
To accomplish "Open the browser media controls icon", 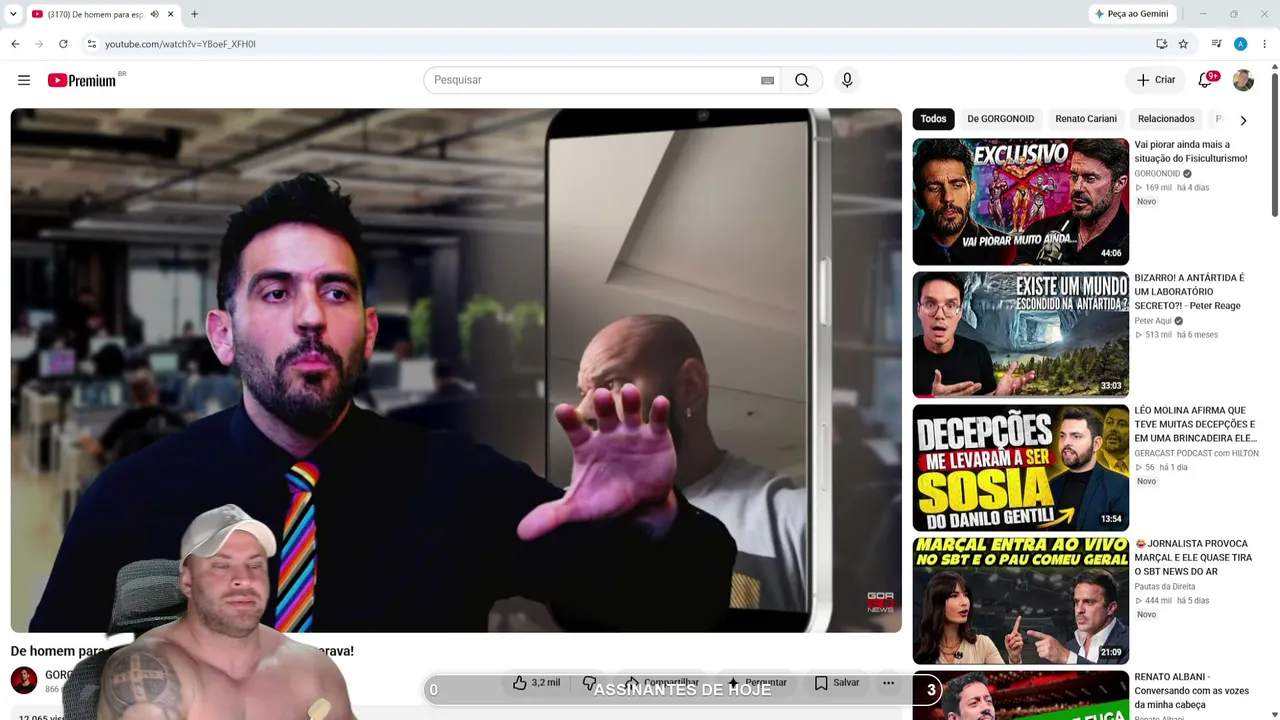I will click(x=1216, y=44).
